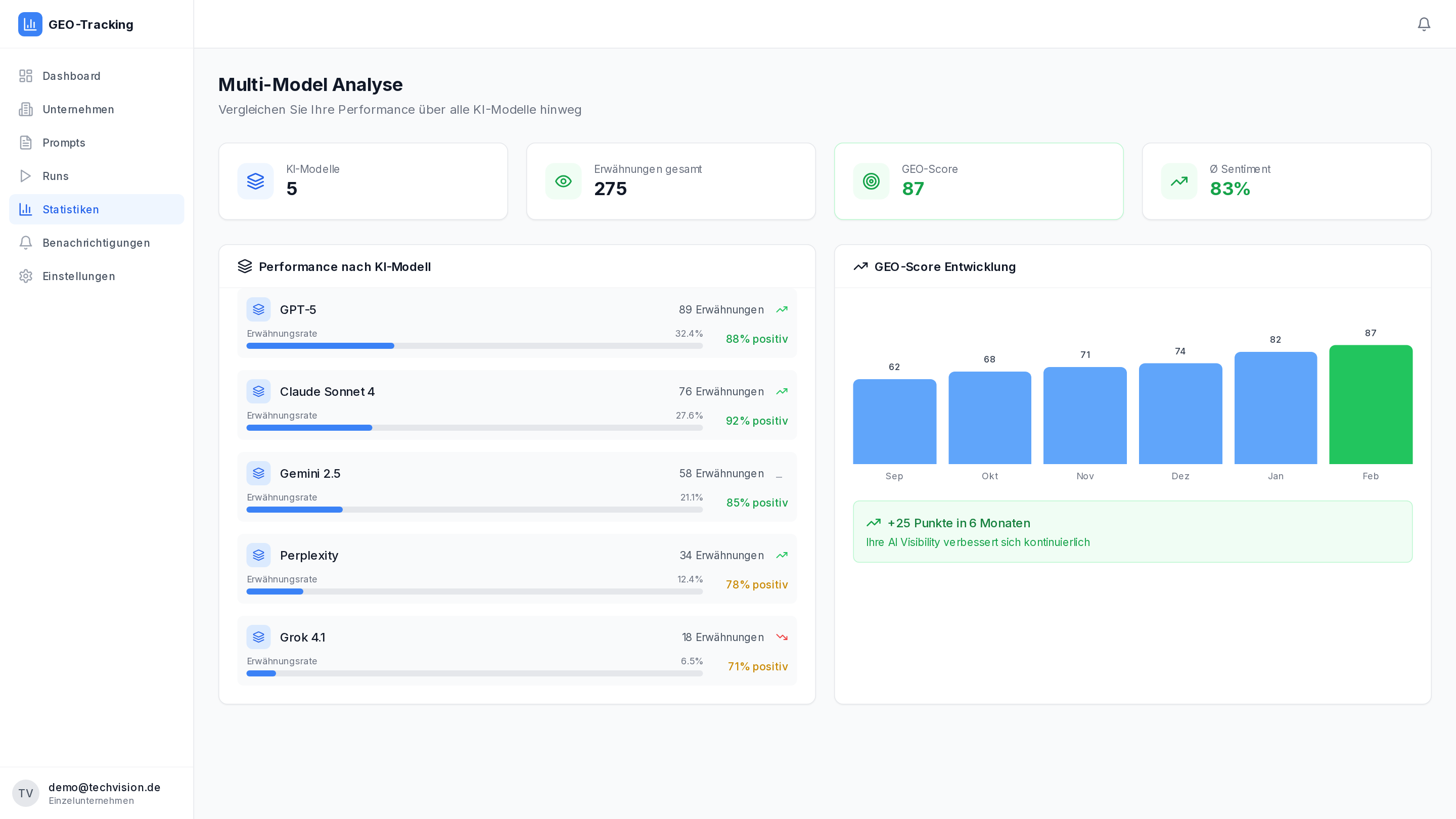The width and height of the screenshot is (1456, 819).
Task: Click the Sep bar in GEO-Score chart
Action: tap(894, 422)
